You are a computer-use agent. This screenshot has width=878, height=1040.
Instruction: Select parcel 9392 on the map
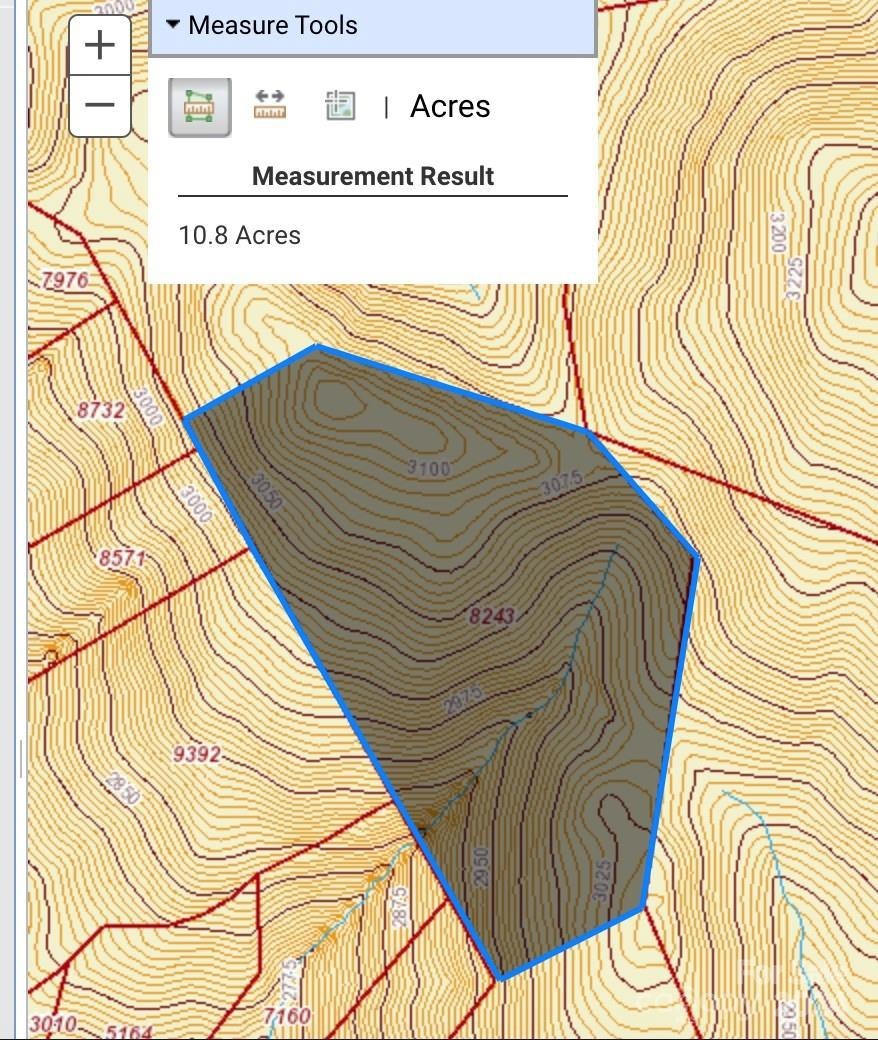point(196,755)
